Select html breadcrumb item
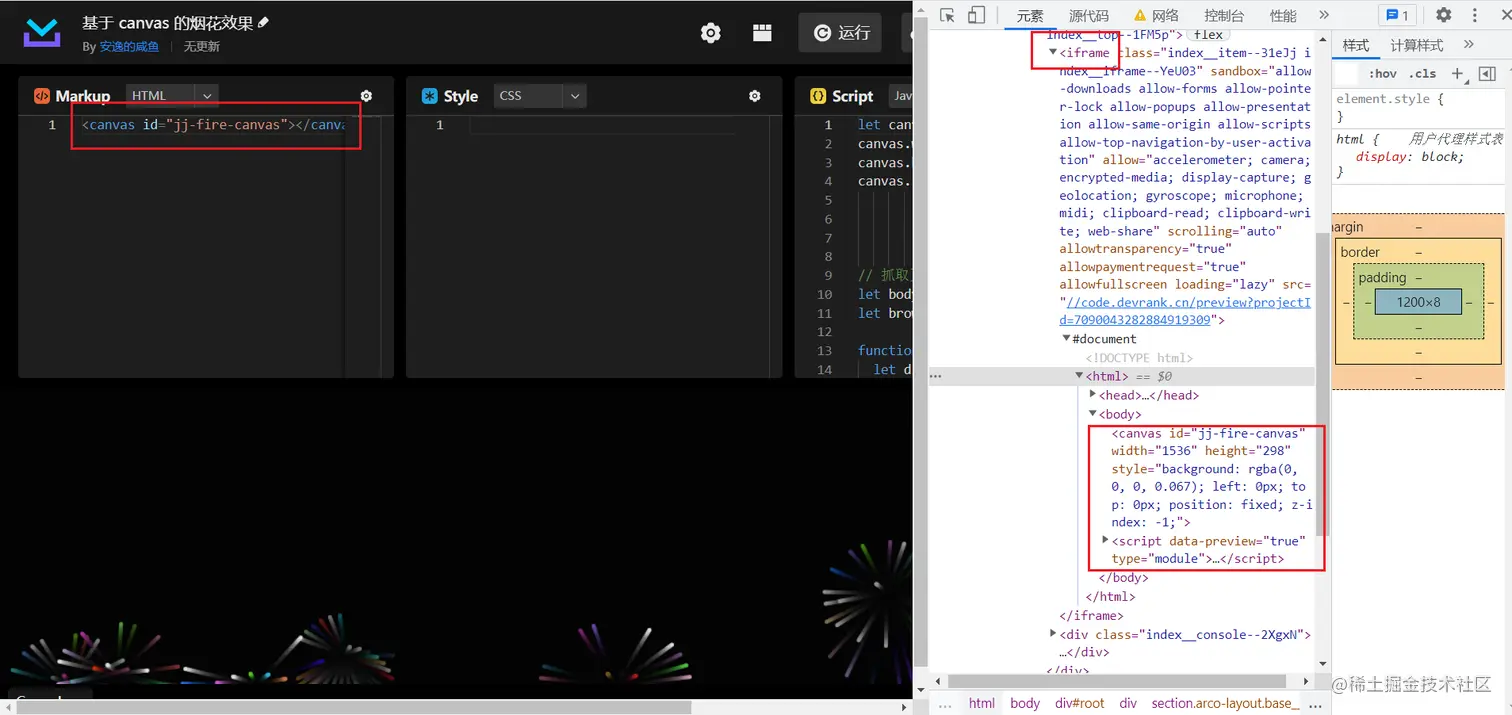The height and width of the screenshot is (715, 1512). [982, 703]
